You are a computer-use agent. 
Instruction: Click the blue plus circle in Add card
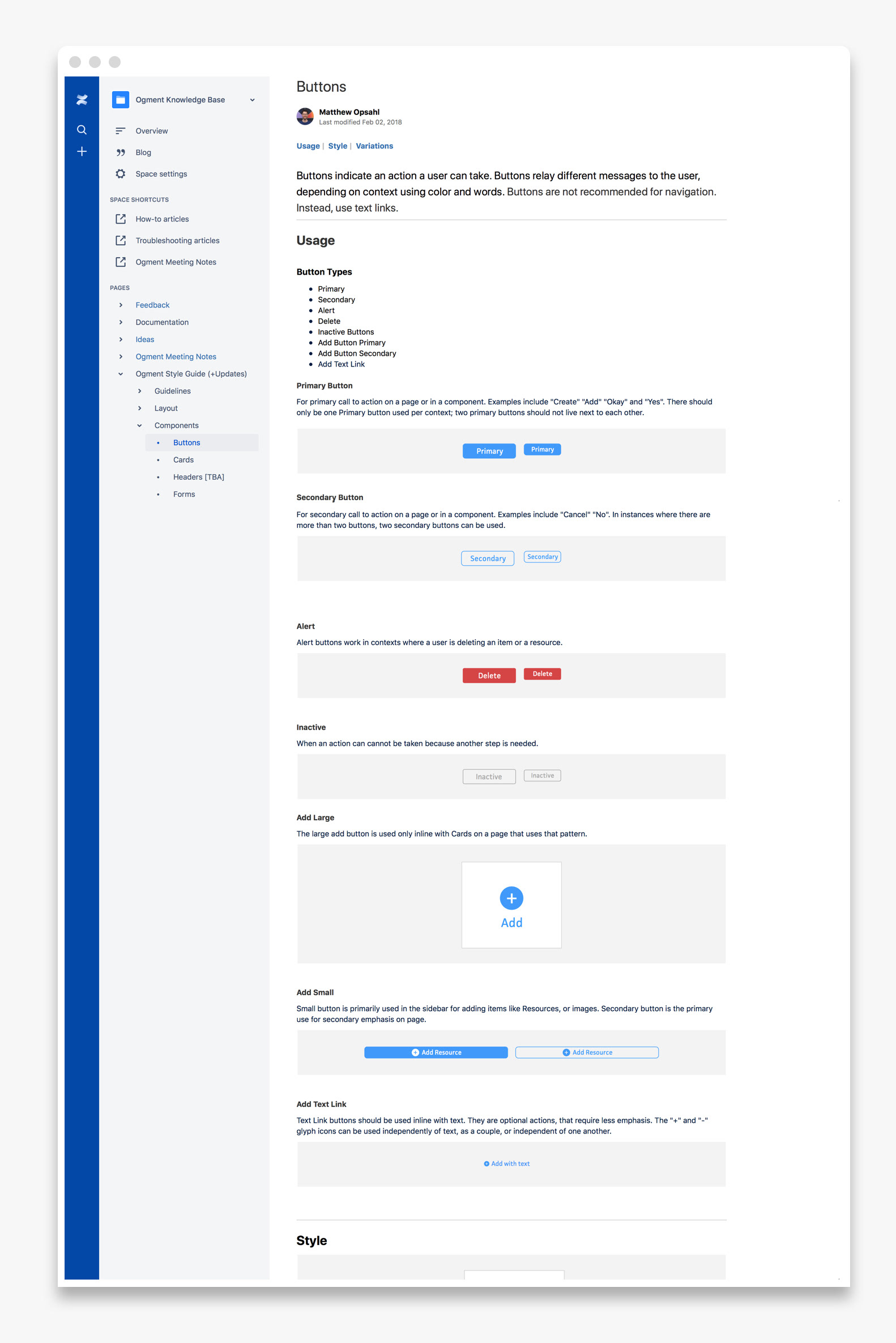511,898
